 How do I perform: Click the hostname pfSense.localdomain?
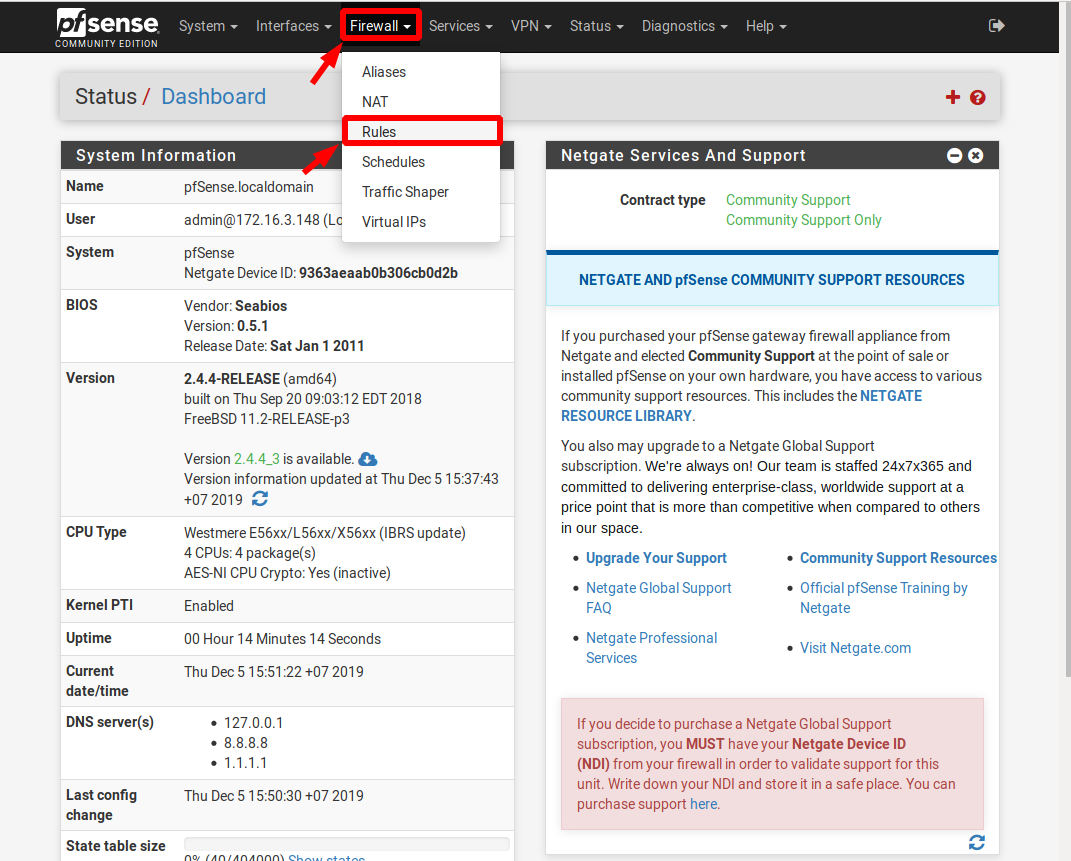(x=249, y=187)
